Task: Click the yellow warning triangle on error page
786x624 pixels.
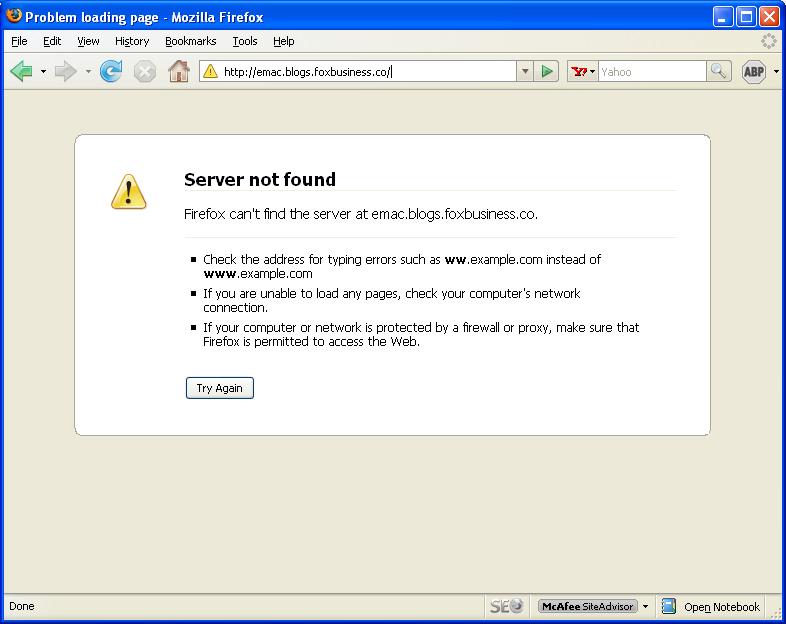Action: (129, 191)
